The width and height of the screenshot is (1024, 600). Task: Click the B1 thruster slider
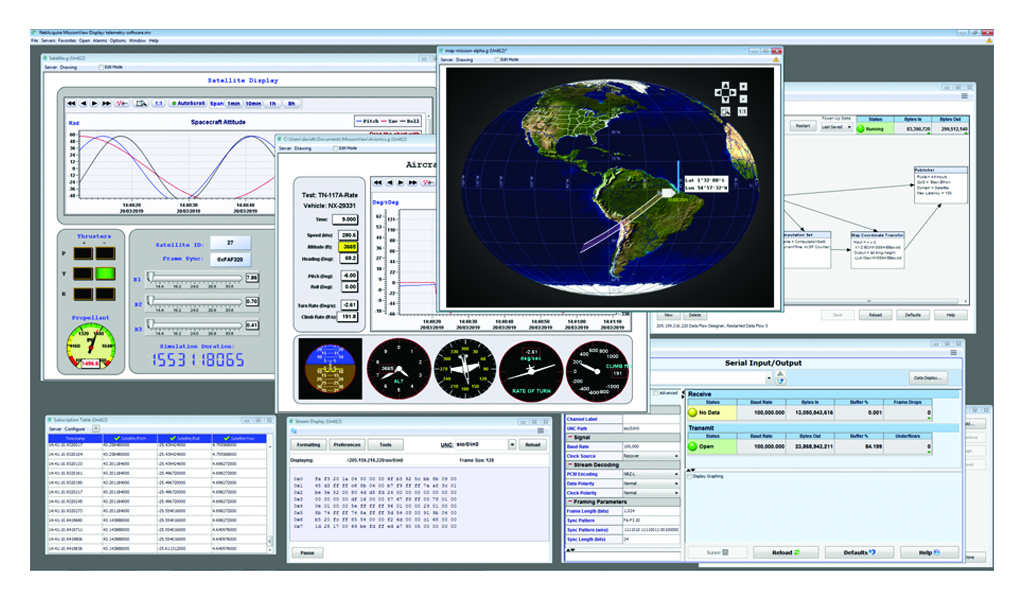[195, 277]
